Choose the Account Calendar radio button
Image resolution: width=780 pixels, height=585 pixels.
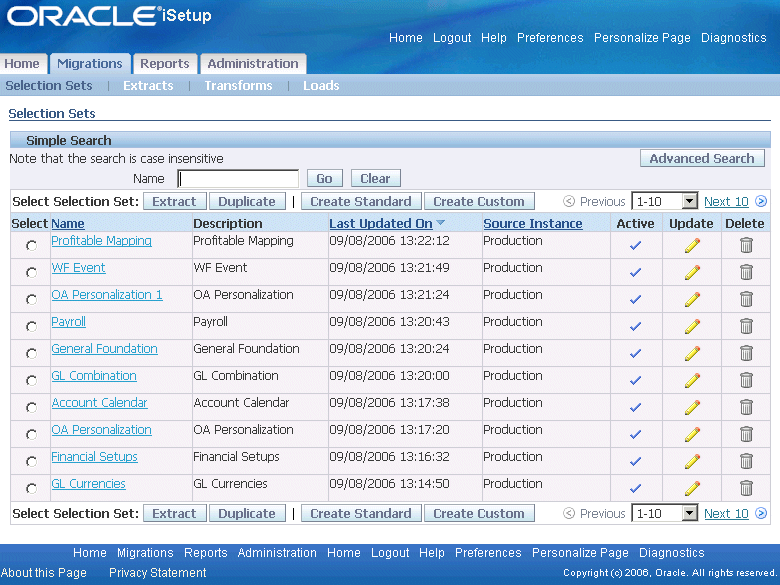click(x=31, y=407)
